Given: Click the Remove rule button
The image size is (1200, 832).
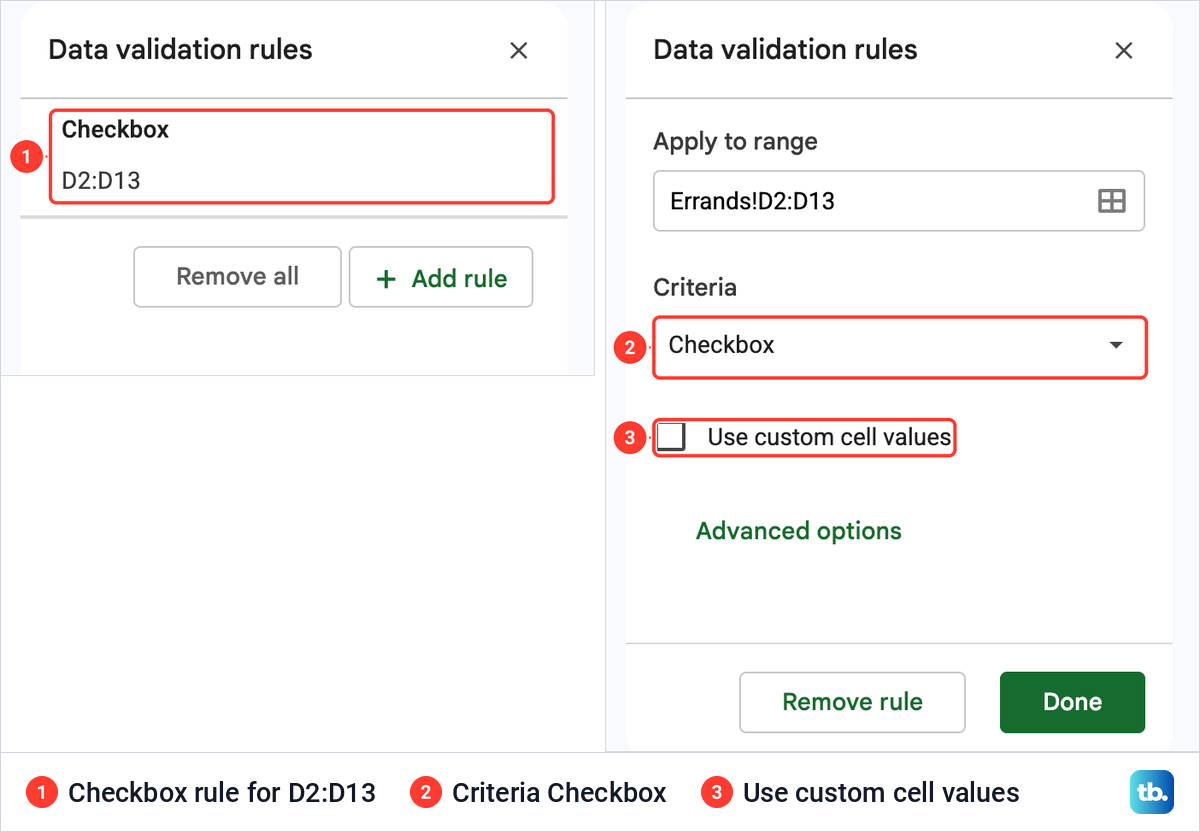Looking at the screenshot, I should pyautogui.click(x=852, y=702).
